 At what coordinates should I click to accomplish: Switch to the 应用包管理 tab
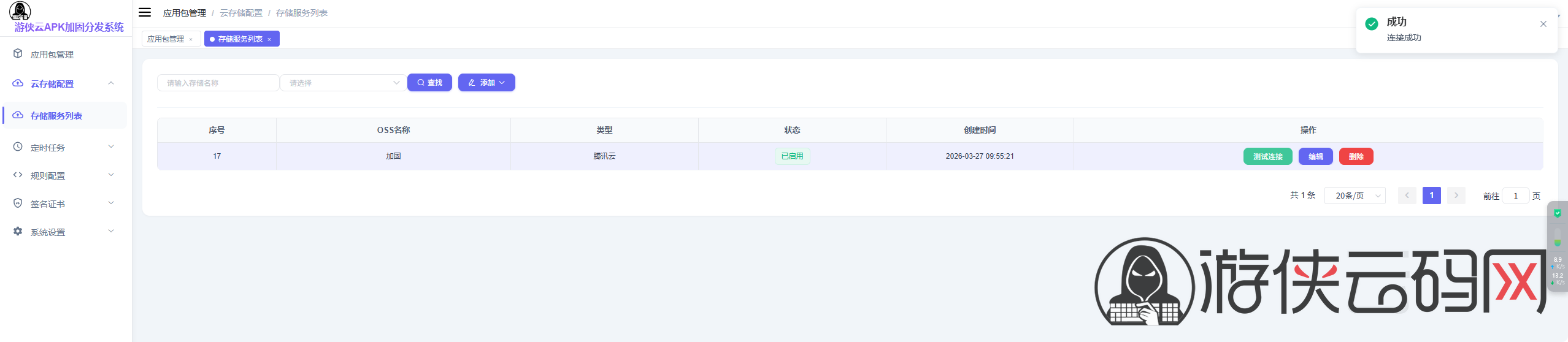point(166,39)
